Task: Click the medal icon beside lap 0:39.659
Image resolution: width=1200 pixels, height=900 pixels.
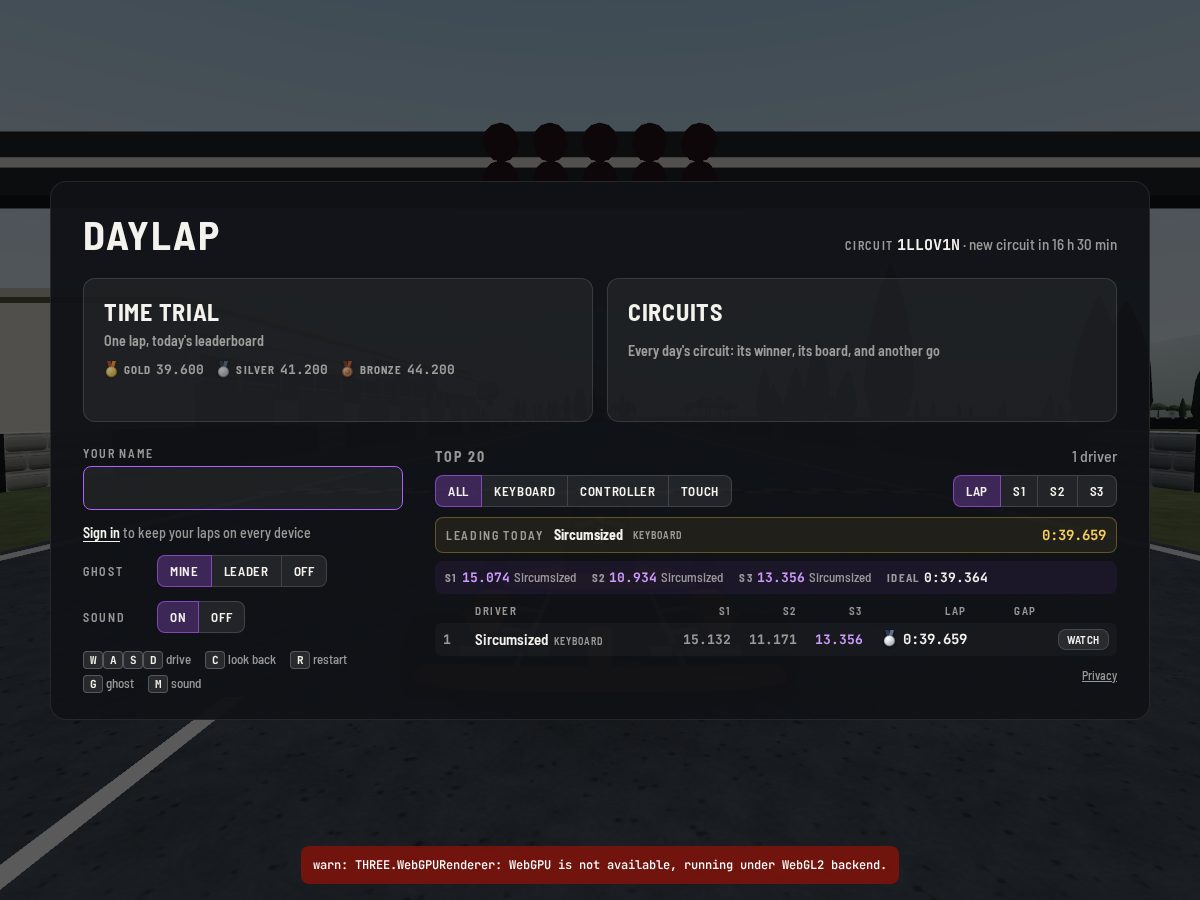Action: 889,639
